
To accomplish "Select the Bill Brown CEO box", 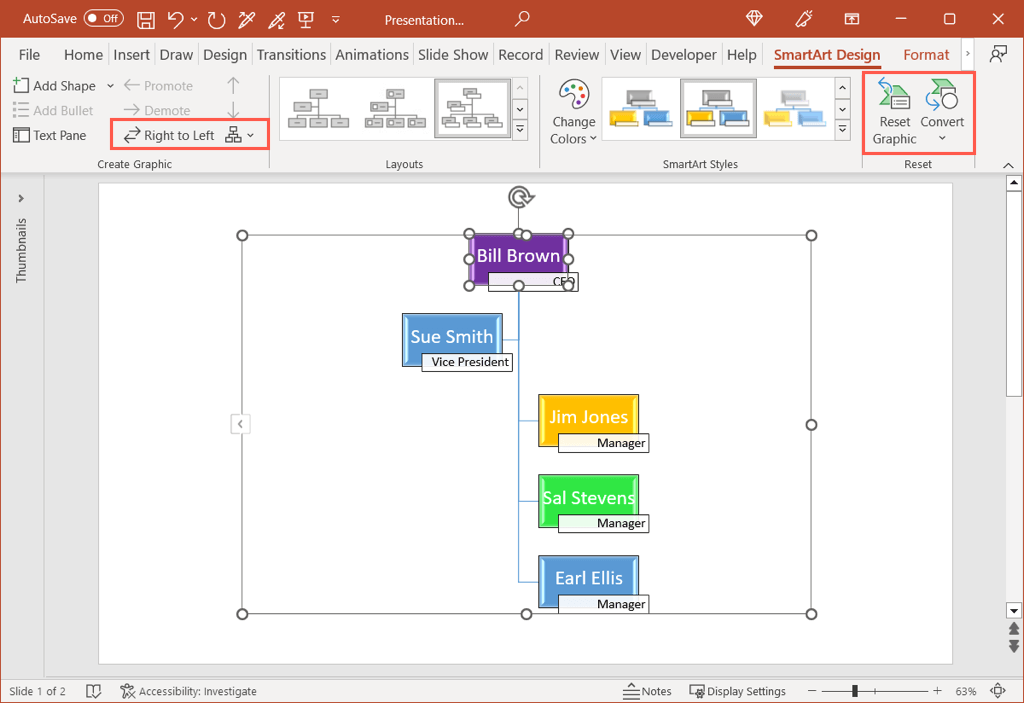I will [518, 257].
